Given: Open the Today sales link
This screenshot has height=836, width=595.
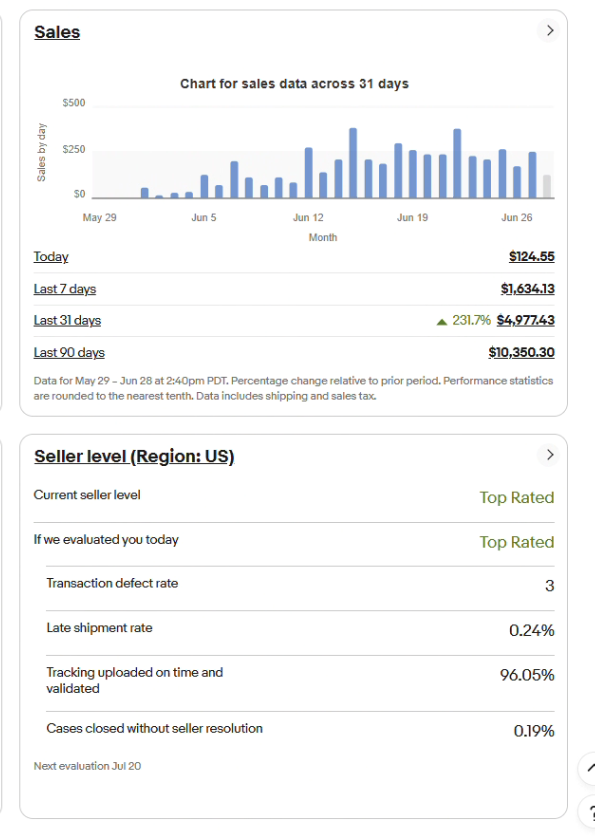Looking at the screenshot, I should (x=51, y=257).
